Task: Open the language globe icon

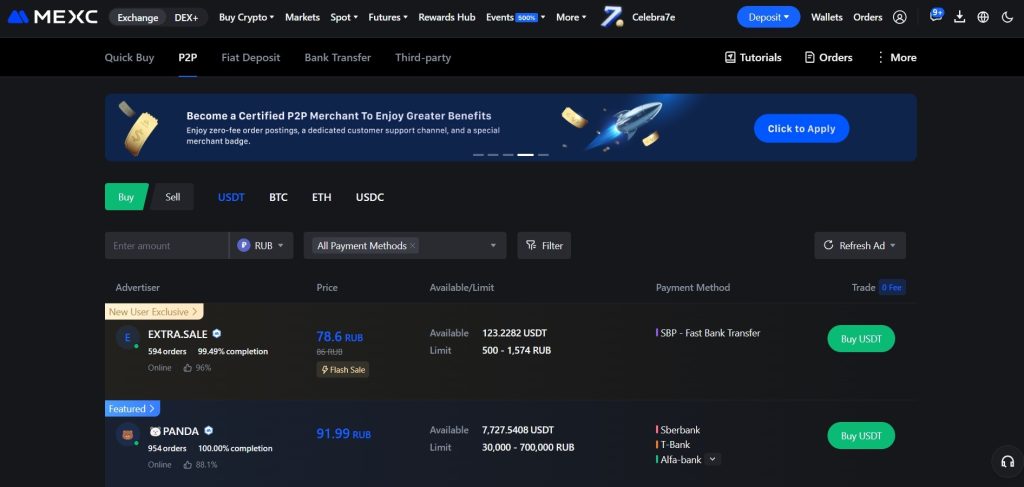Action: pos(983,18)
